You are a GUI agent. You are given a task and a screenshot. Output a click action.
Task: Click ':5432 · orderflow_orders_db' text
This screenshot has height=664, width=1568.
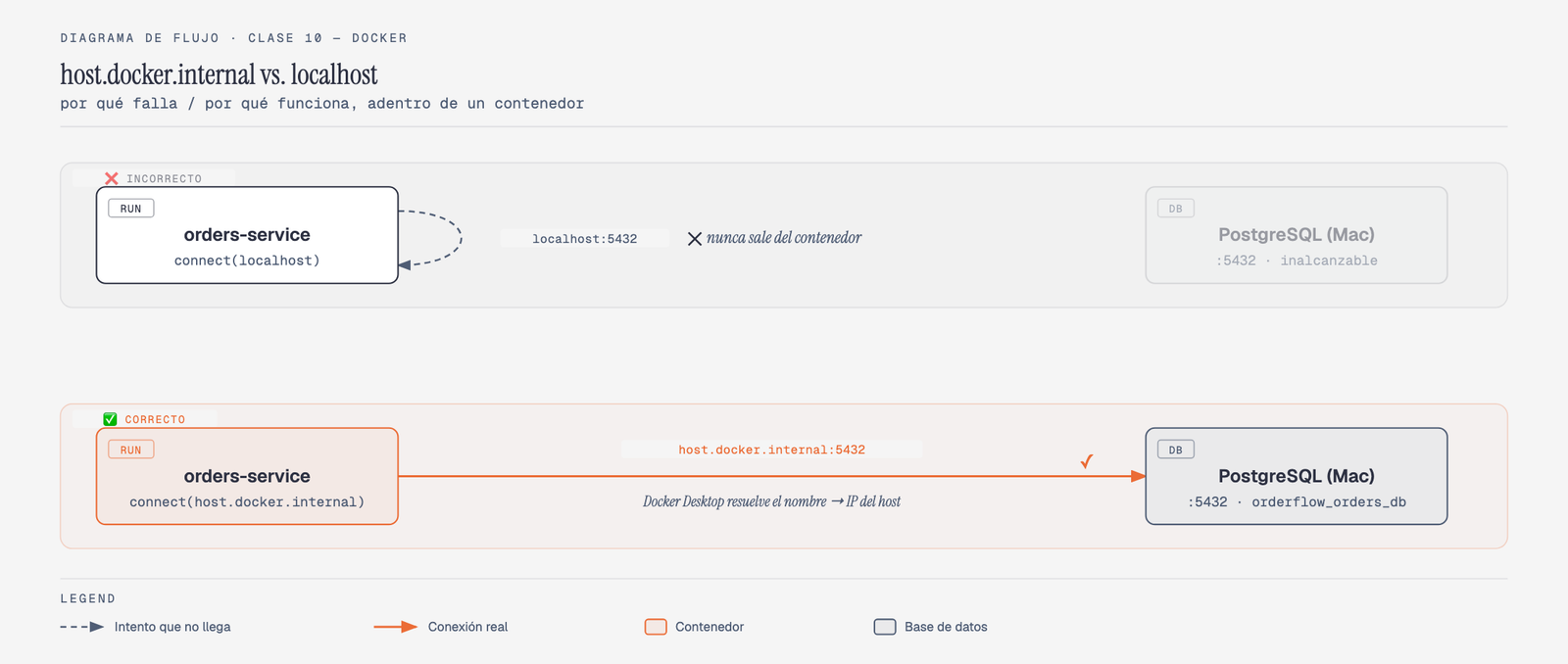(1297, 501)
